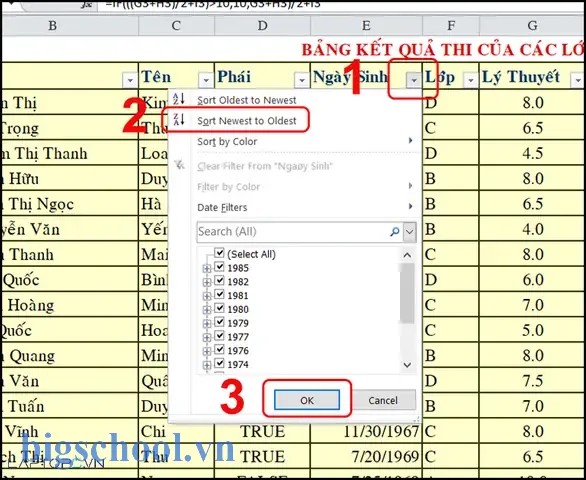Open the Date Filters submenu
Viewport: 586px width, 480px height.
[x=306, y=207]
